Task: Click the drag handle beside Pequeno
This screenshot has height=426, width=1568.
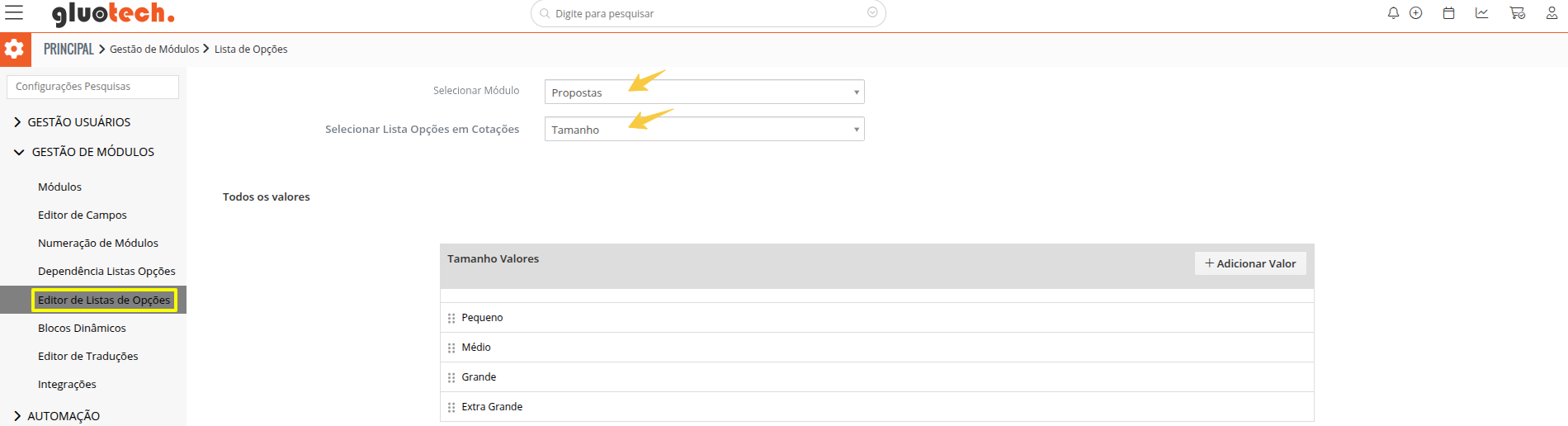Action: pyautogui.click(x=451, y=318)
